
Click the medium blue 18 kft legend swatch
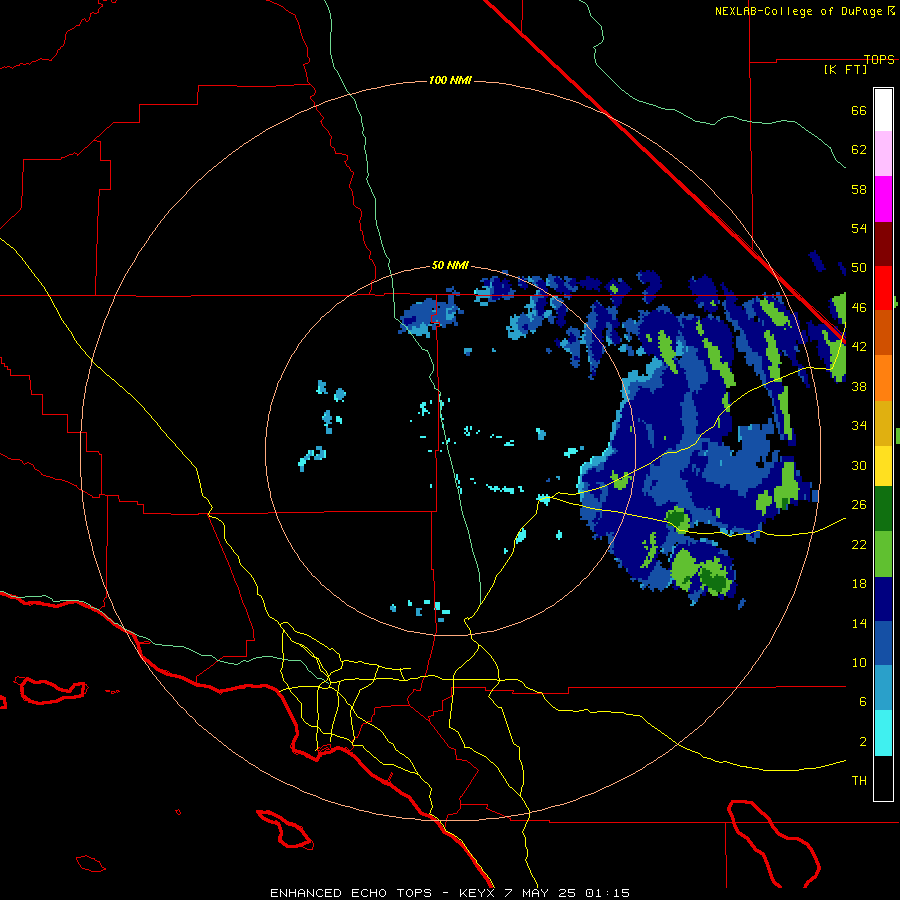tap(883, 643)
